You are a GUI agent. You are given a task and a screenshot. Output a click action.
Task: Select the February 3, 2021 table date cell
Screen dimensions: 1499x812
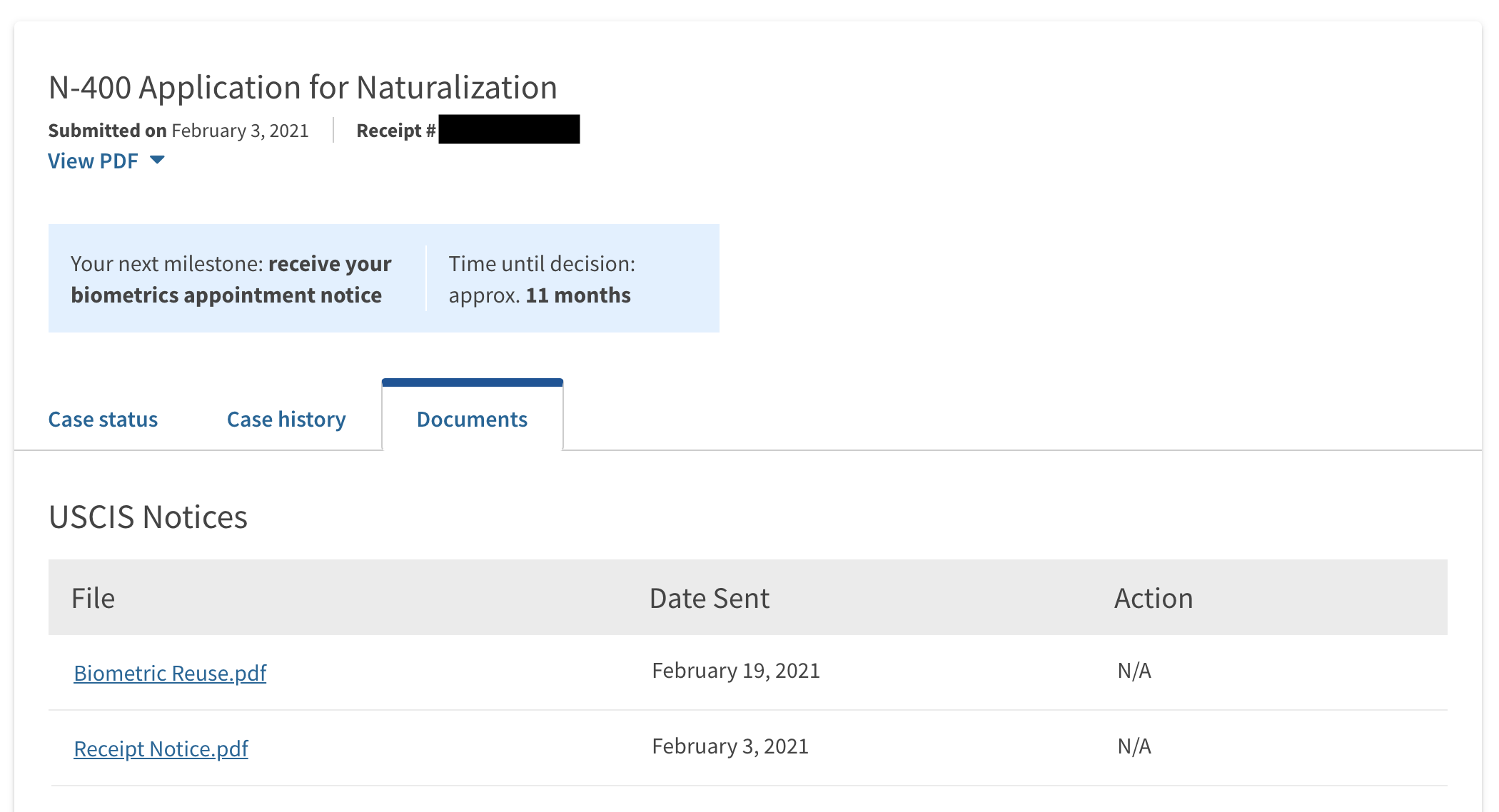[730, 746]
